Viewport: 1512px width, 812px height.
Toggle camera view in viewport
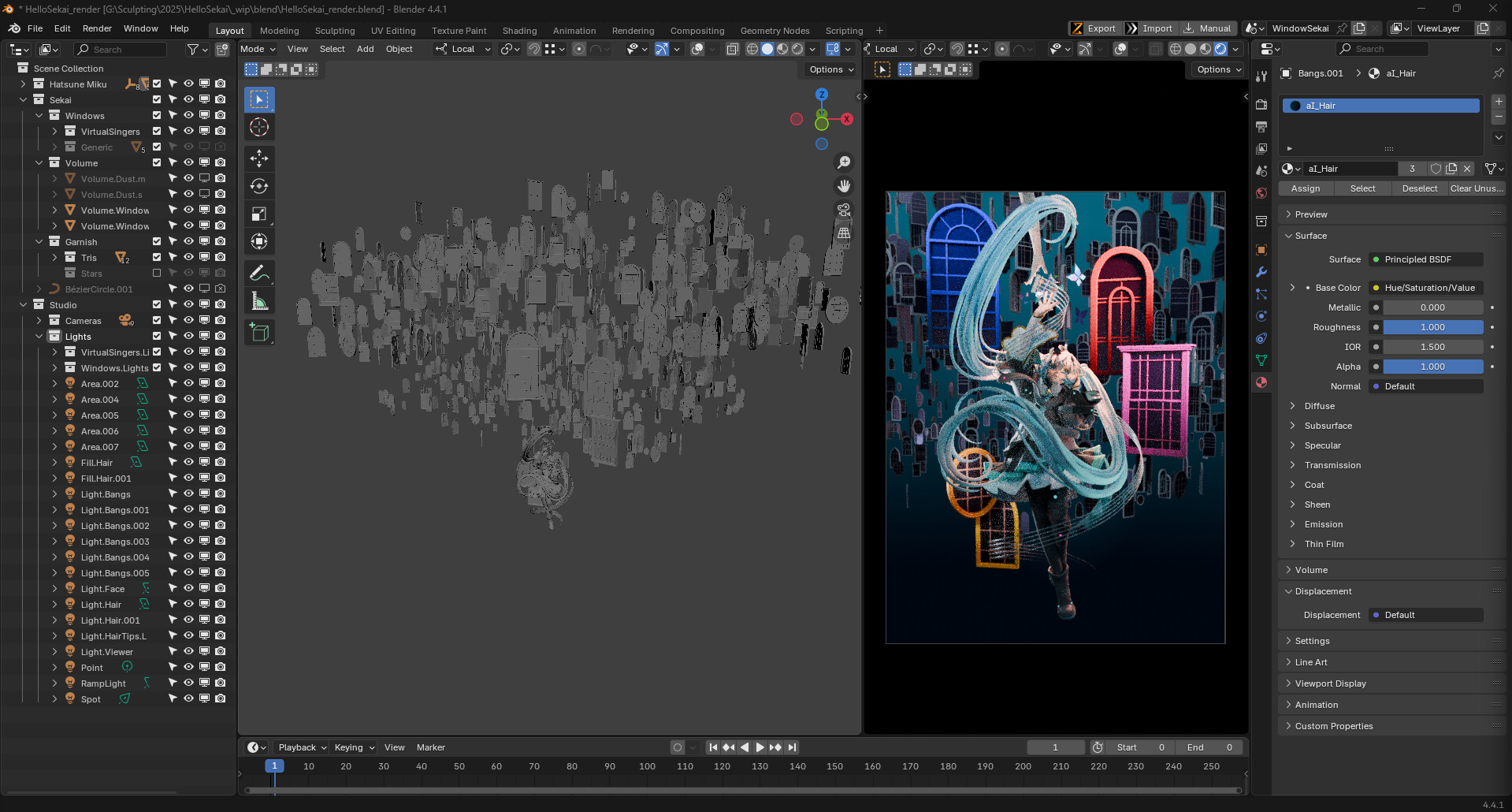(x=844, y=210)
